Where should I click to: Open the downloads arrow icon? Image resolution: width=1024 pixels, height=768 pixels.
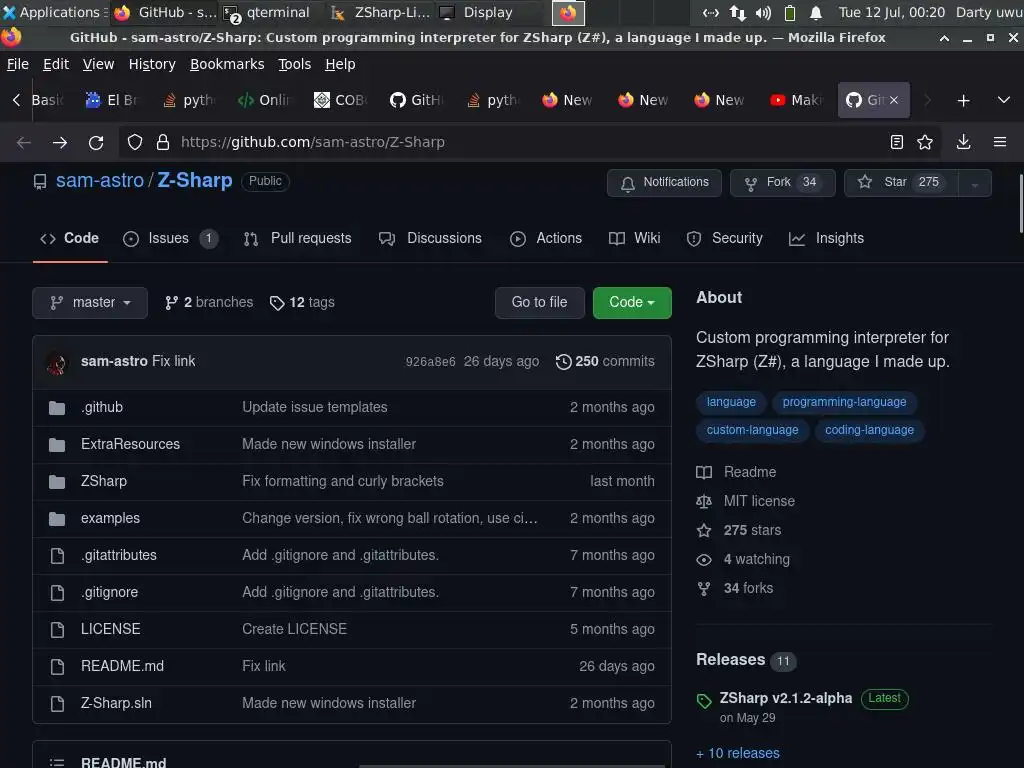click(963, 142)
